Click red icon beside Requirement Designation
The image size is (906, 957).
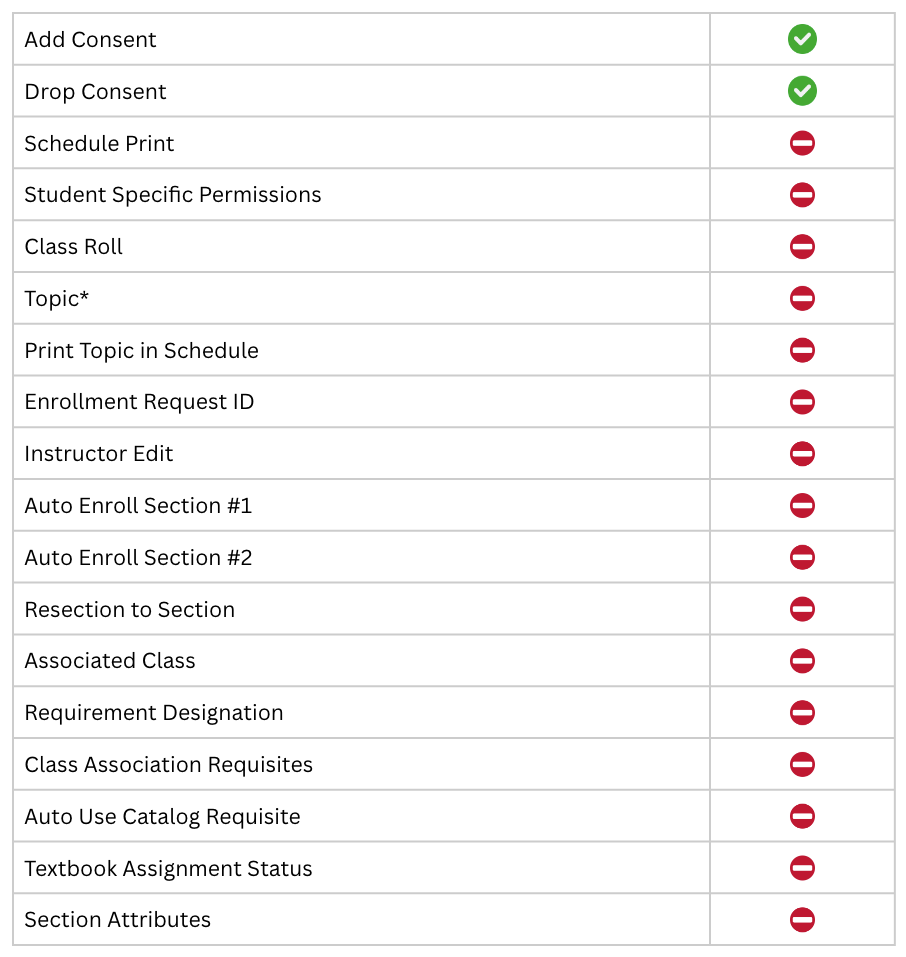click(802, 712)
